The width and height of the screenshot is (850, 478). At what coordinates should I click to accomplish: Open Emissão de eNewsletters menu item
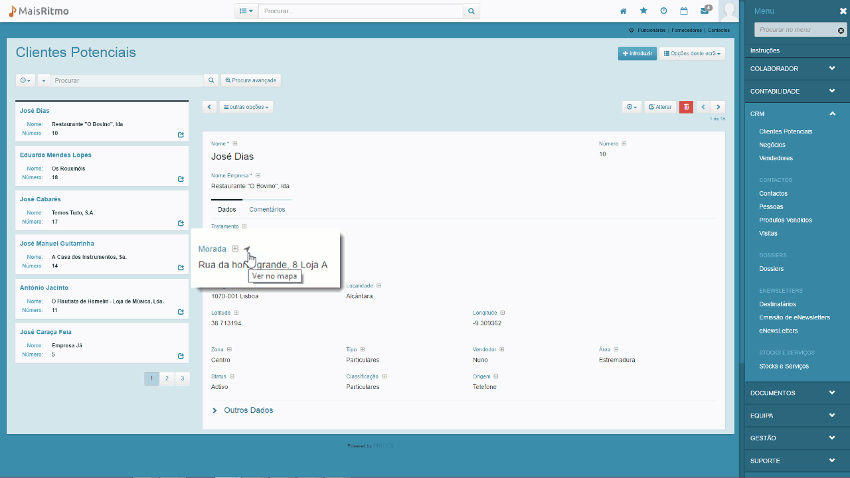click(794, 318)
